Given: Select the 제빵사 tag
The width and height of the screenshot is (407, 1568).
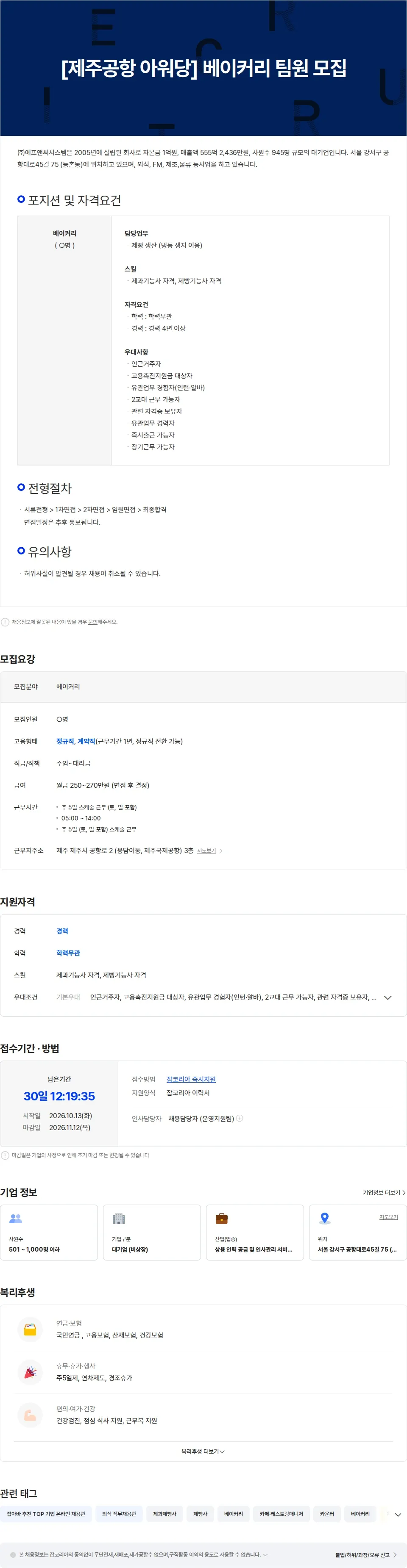Looking at the screenshot, I should tap(201, 1514).
